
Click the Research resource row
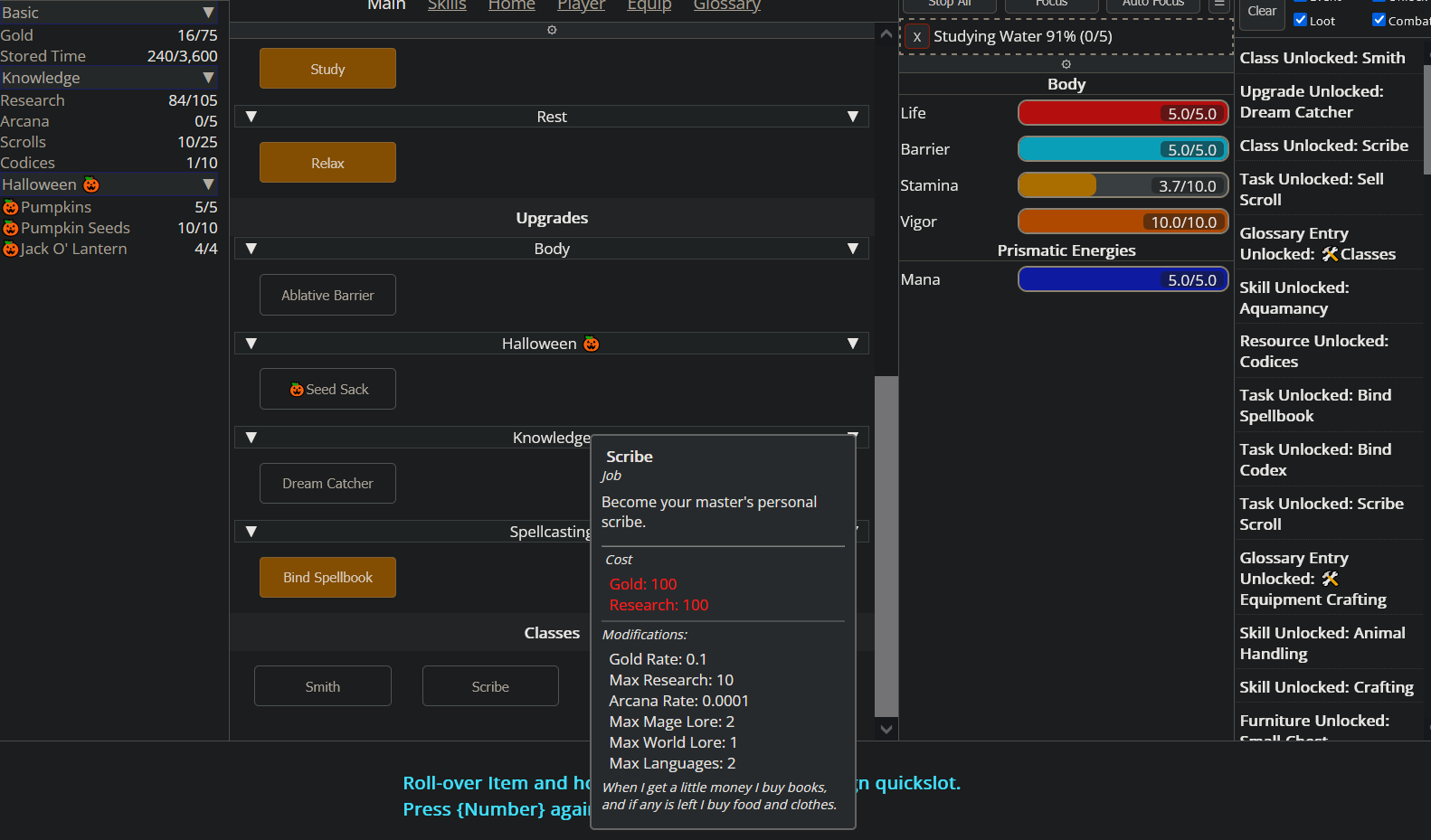(109, 100)
